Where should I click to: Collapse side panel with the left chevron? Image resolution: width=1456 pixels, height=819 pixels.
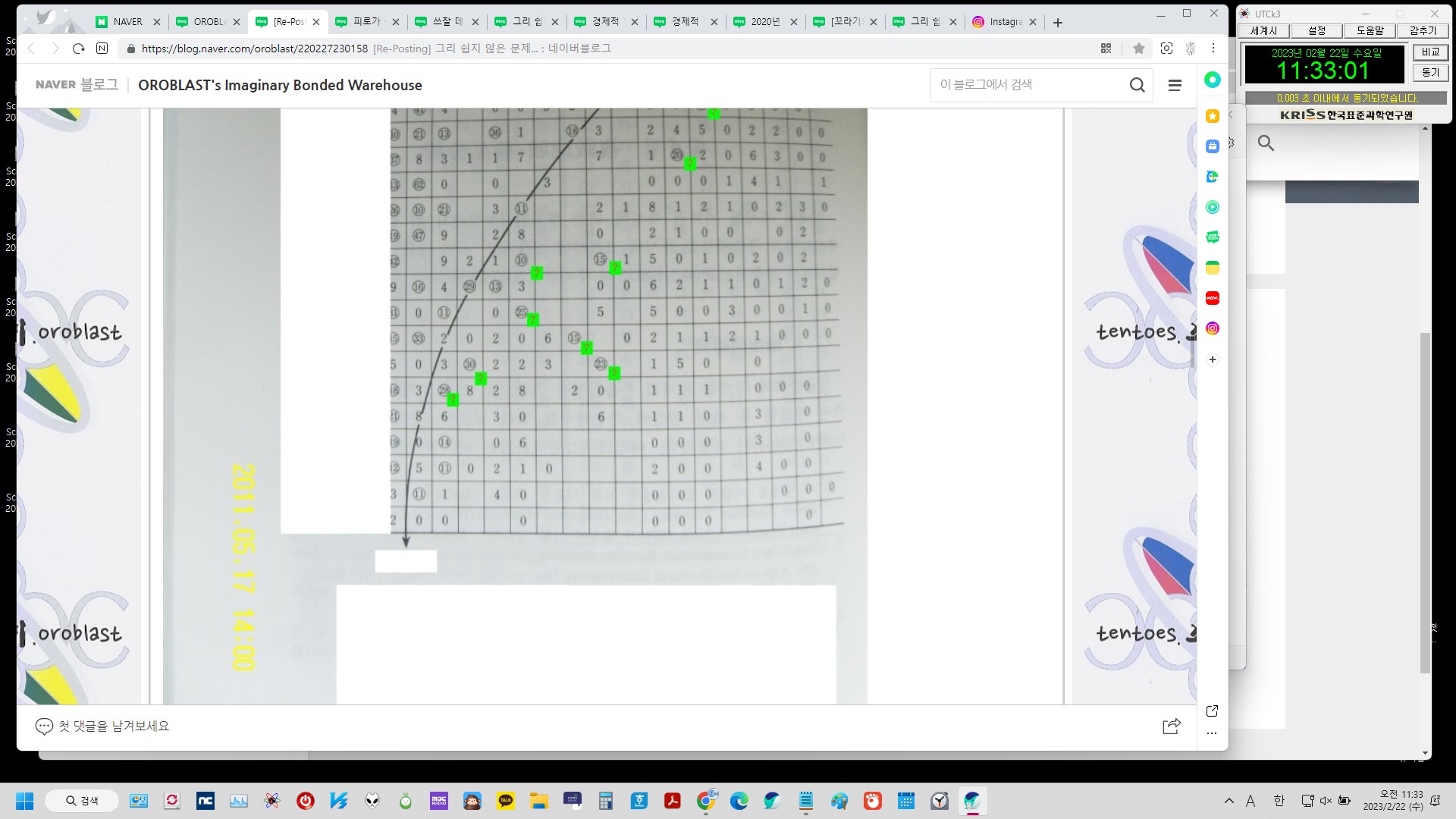pyautogui.click(x=1231, y=115)
